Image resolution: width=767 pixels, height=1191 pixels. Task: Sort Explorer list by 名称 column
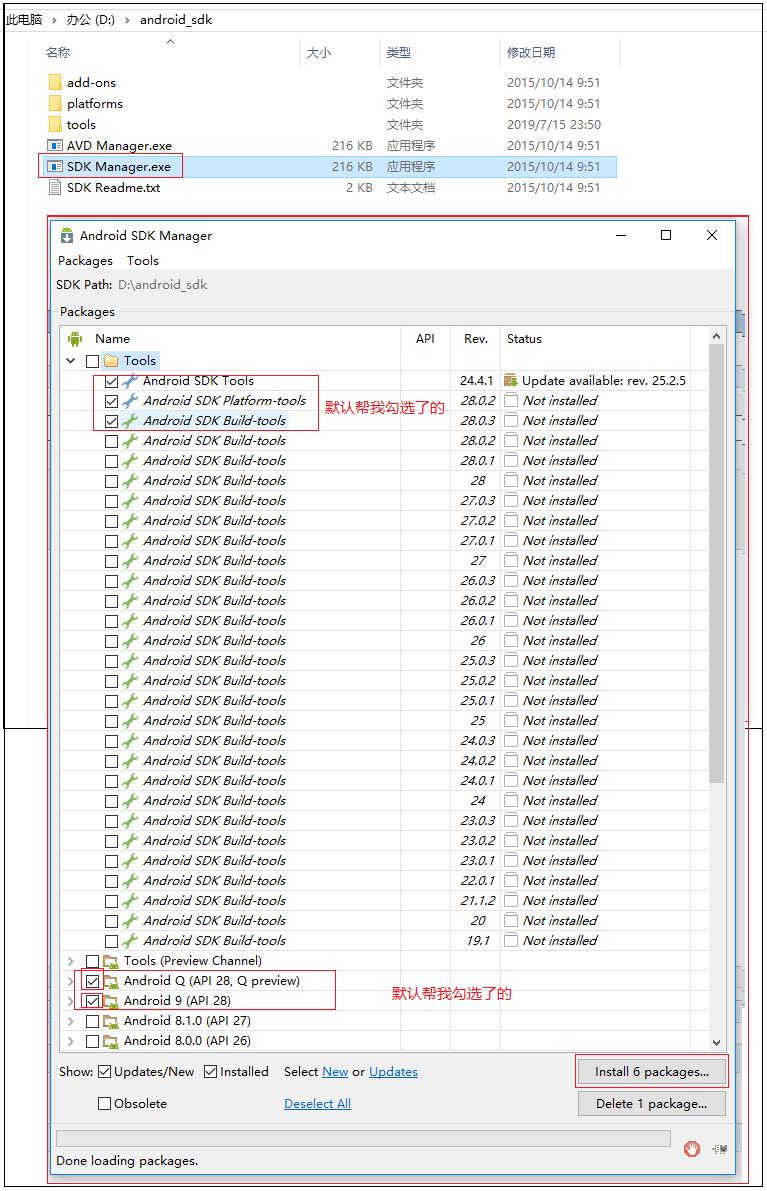click(x=58, y=52)
